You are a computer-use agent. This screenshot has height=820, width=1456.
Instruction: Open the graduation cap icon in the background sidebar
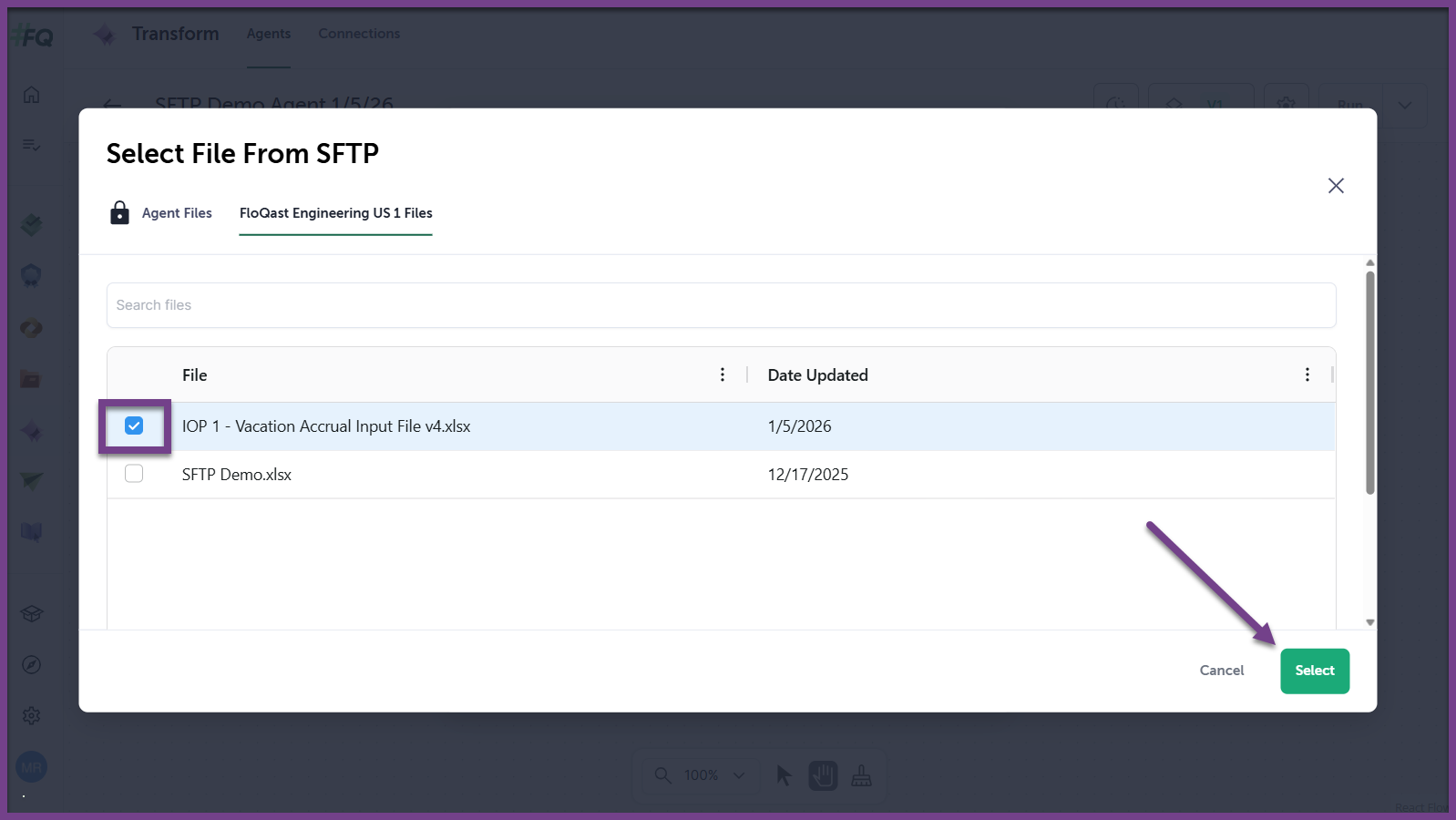point(32,613)
